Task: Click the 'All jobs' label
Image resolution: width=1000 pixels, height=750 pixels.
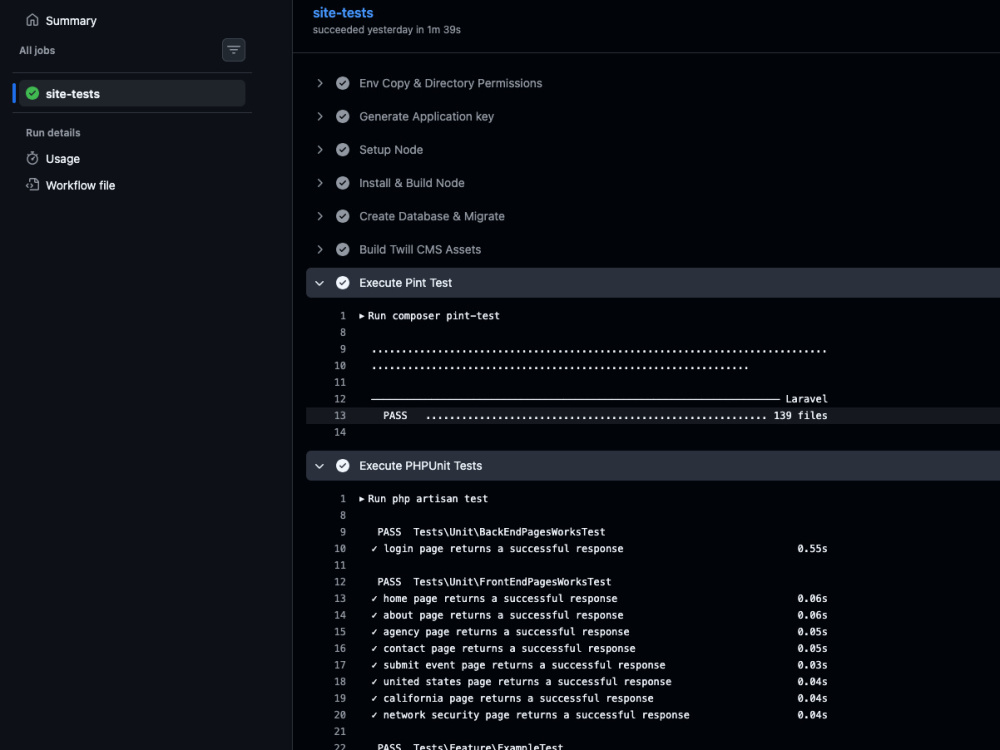Action: [x=37, y=50]
